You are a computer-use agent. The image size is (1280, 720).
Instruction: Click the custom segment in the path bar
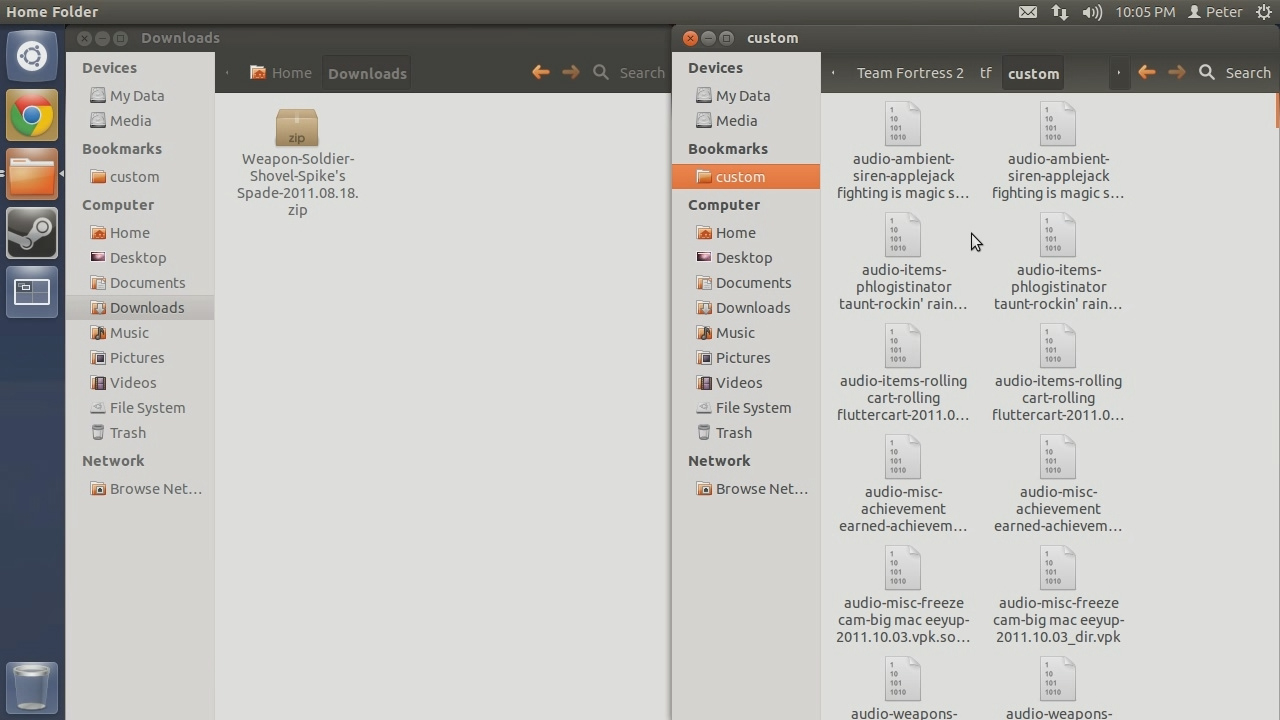(1033, 73)
